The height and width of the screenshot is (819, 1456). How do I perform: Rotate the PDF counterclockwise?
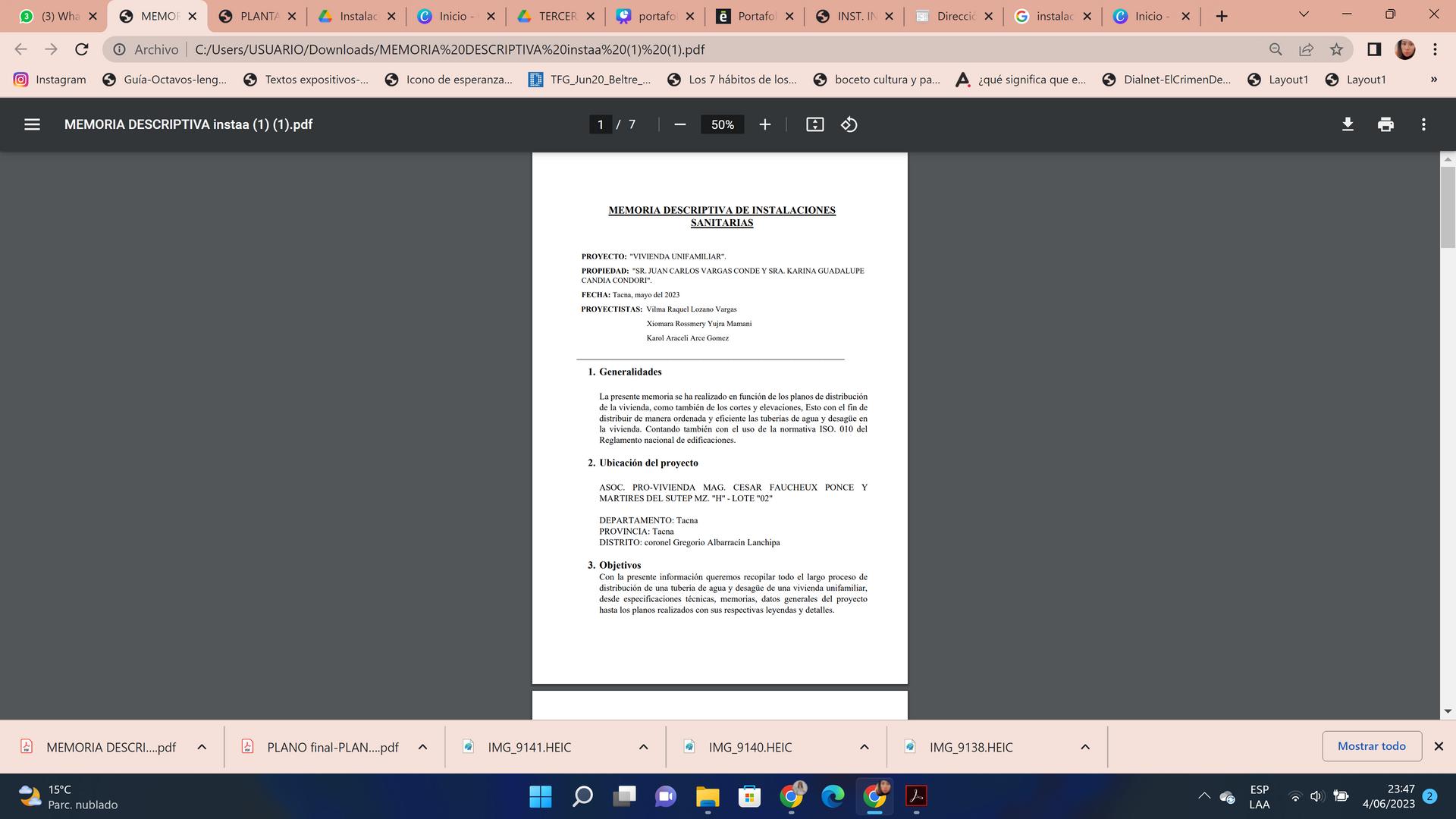click(x=849, y=124)
